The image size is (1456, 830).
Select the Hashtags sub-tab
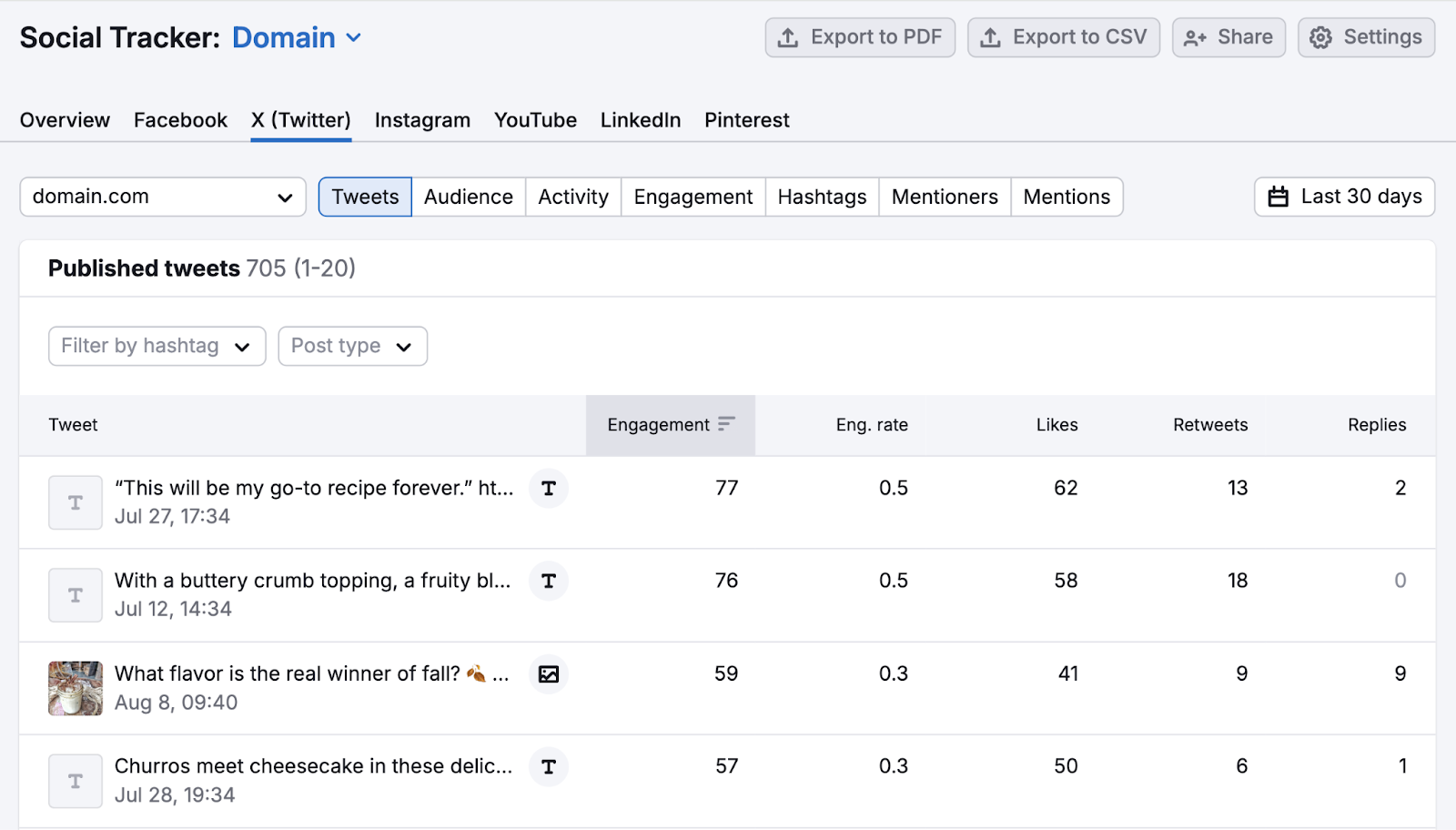click(x=823, y=197)
